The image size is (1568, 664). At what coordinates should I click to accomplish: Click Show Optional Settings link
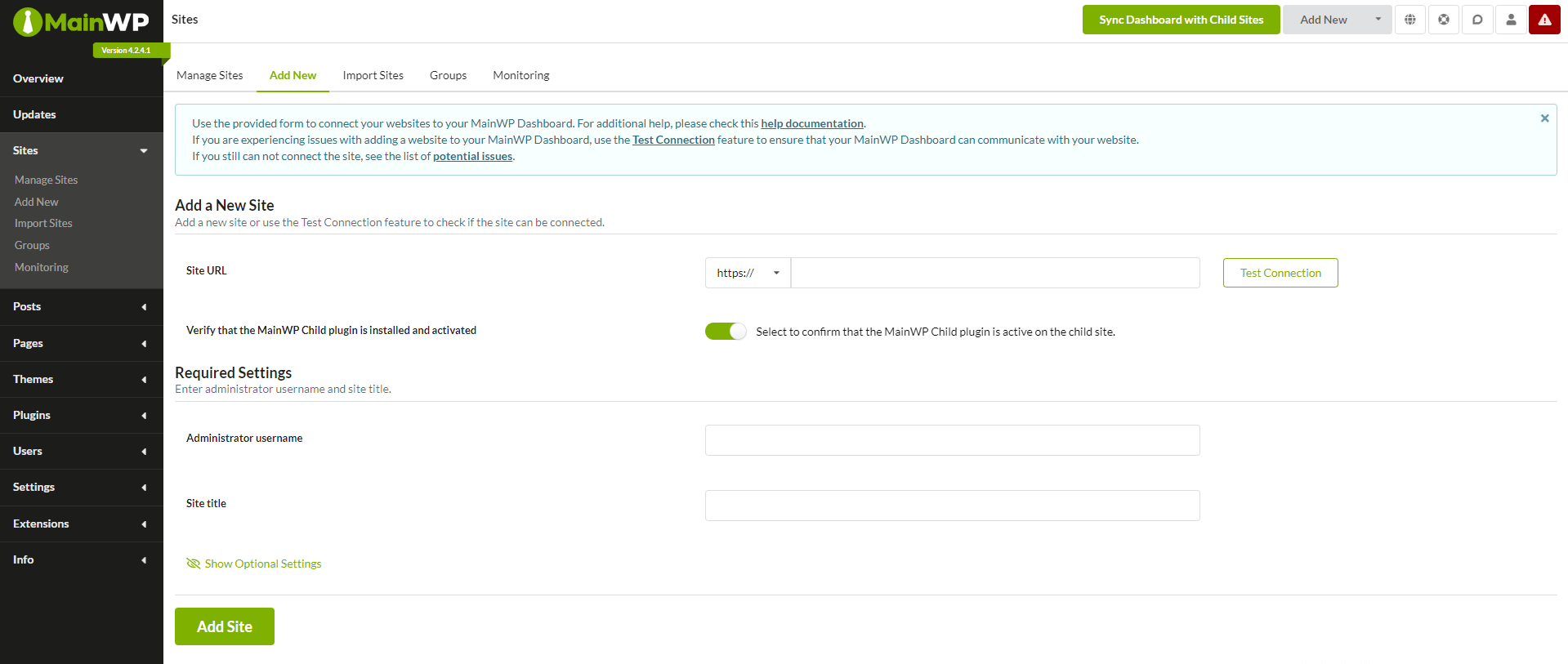(263, 564)
